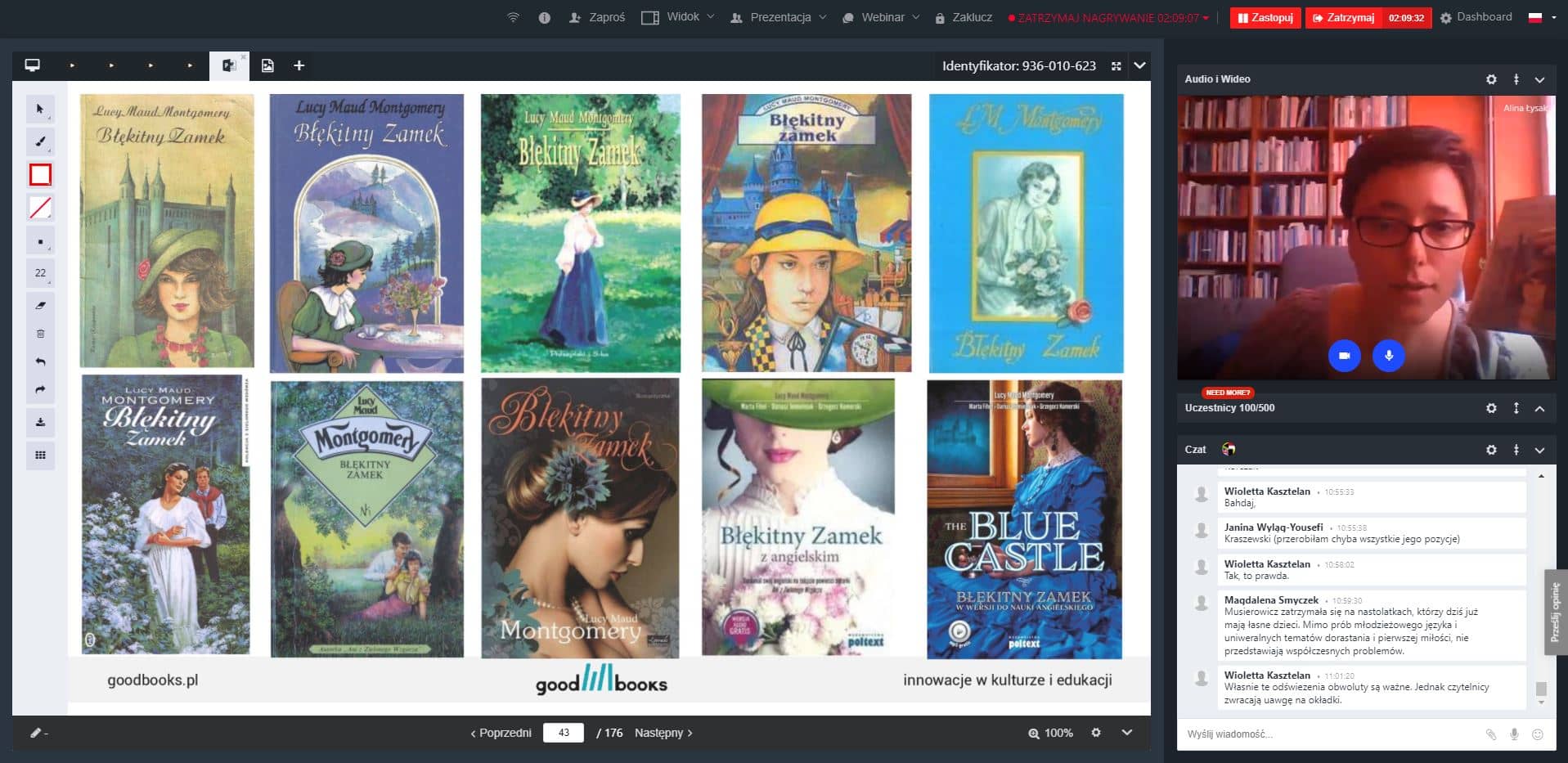
Task: Expand the Uczestnicy participants panel
Action: point(1539,408)
